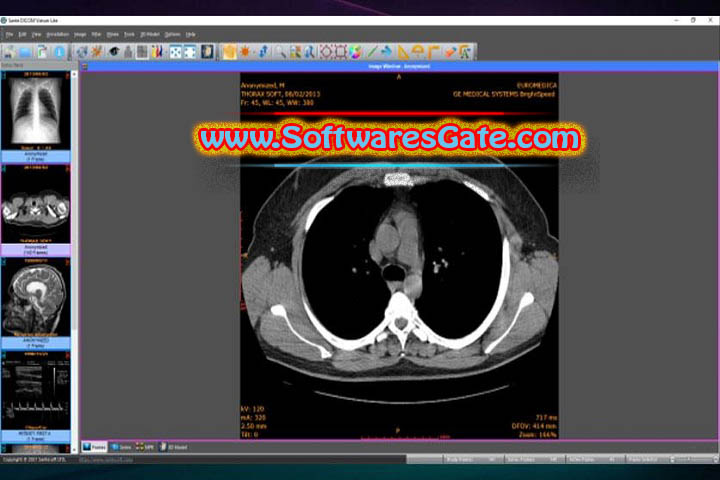Select the dashed rectangle ROI tool
This screenshot has height=480, width=720.
(341, 52)
